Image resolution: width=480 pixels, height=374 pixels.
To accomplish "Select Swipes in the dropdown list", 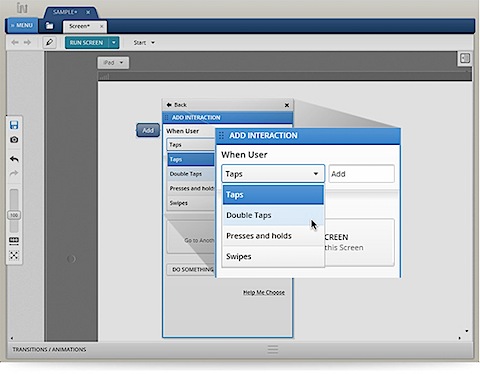I will (273, 257).
